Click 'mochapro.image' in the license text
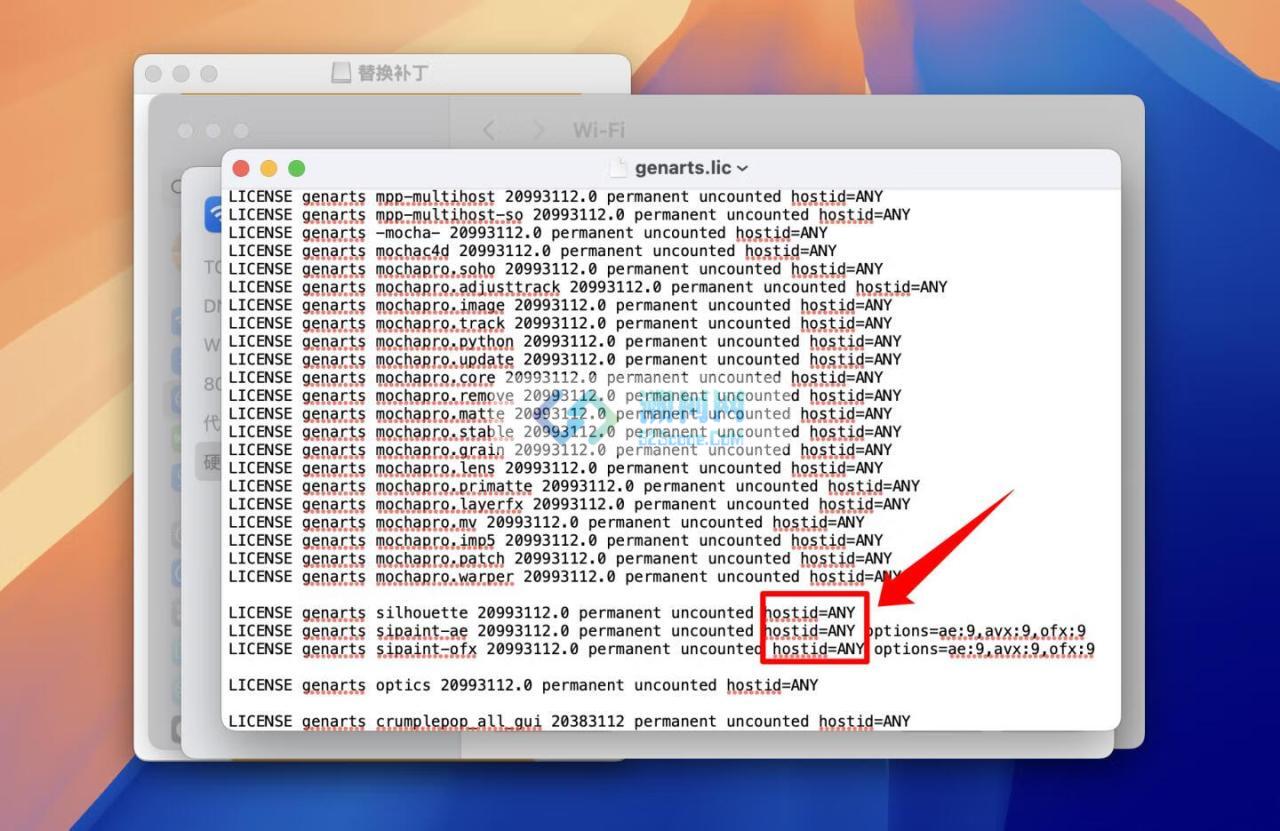The width and height of the screenshot is (1280, 831). pyautogui.click(x=440, y=305)
